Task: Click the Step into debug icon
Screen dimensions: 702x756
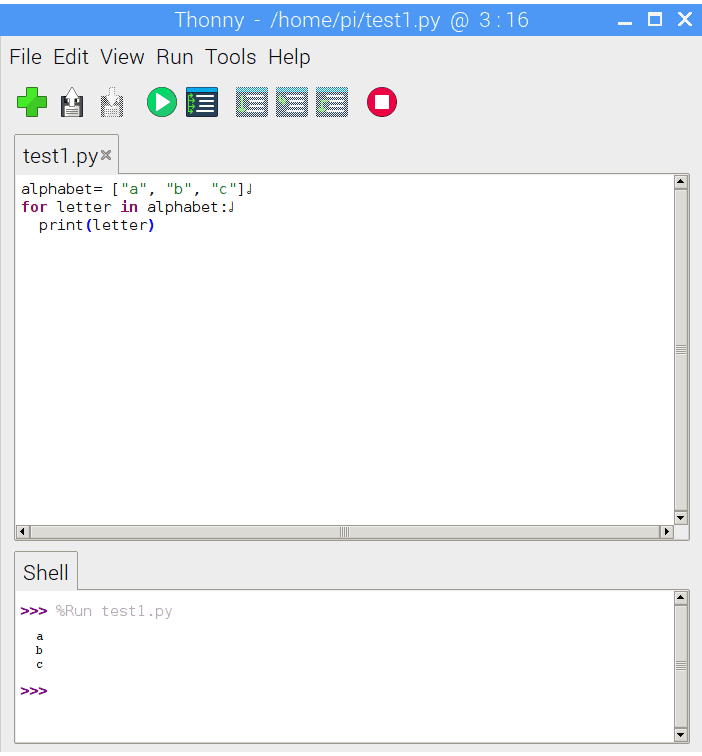Action: (292, 102)
